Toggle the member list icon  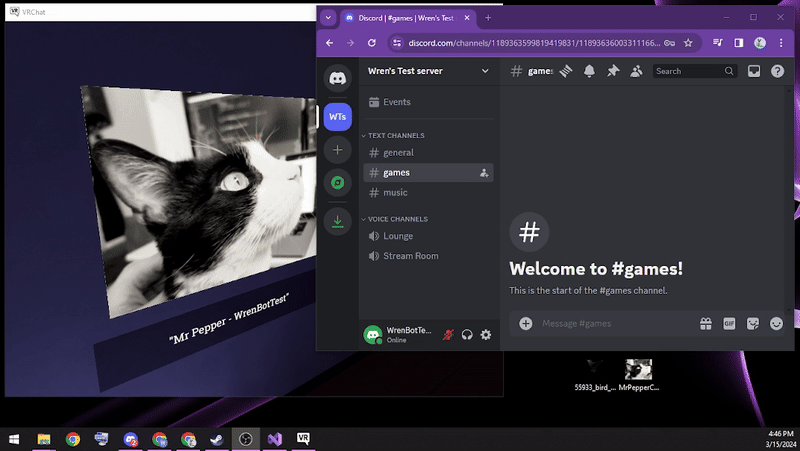[636, 71]
